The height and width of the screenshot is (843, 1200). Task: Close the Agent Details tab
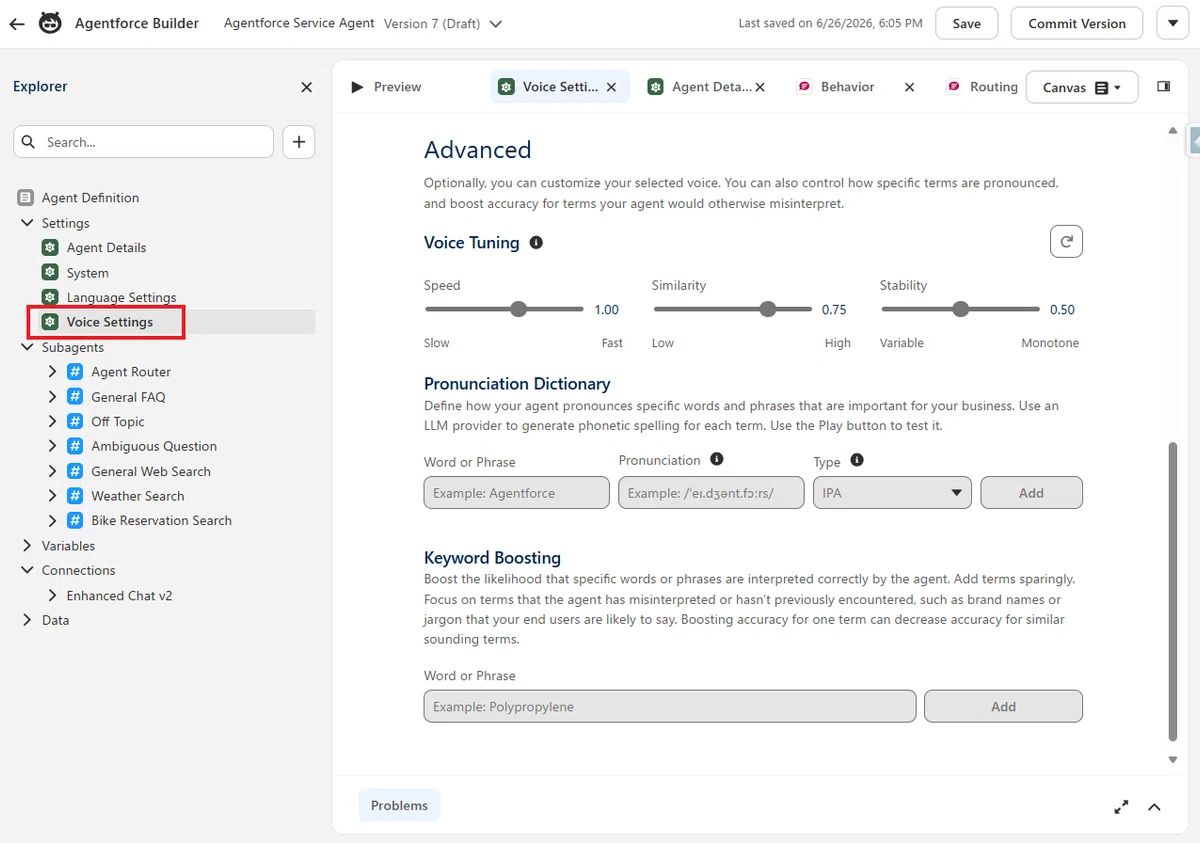(760, 87)
